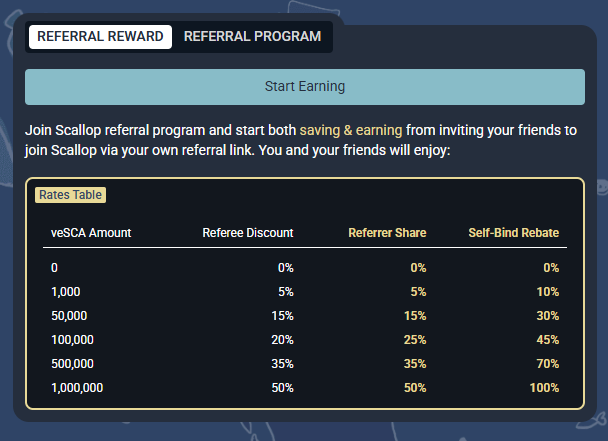Click the Rates Table label

pos(71,195)
